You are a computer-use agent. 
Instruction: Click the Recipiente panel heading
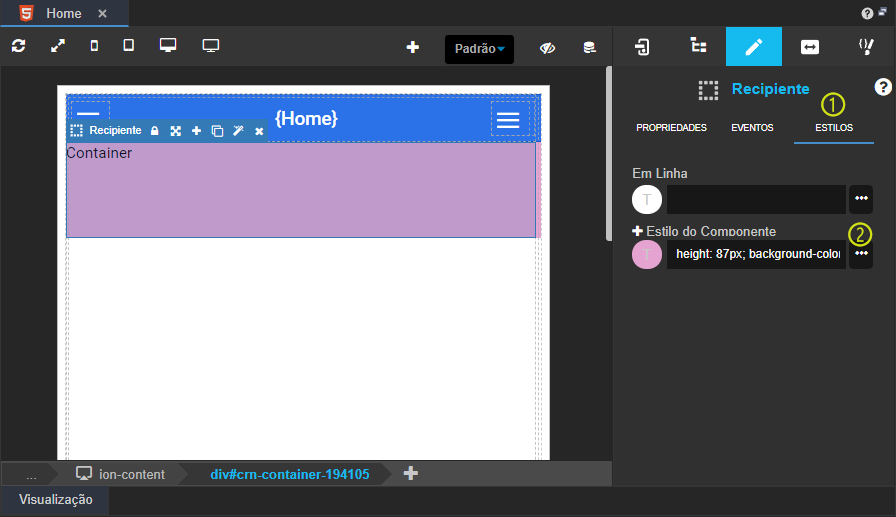pos(770,89)
